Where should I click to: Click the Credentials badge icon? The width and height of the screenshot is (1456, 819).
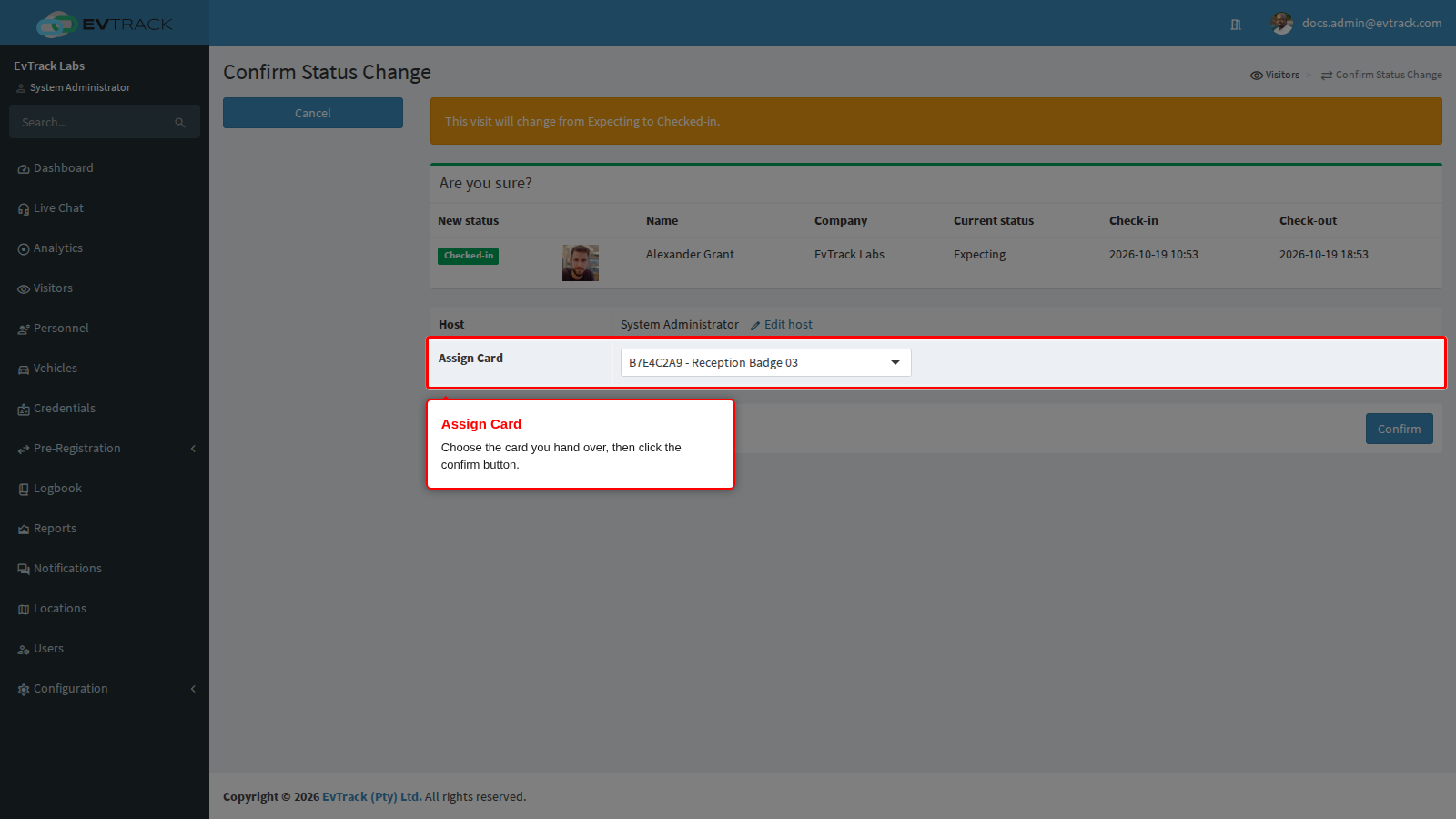pyautogui.click(x=24, y=409)
